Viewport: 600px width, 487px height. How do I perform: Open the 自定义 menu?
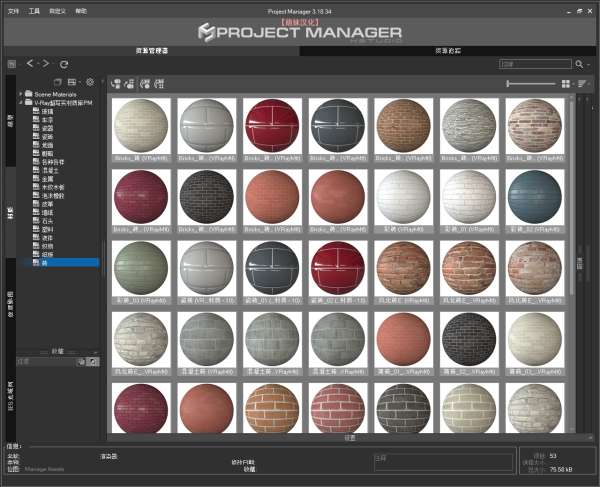click(x=57, y=11)
